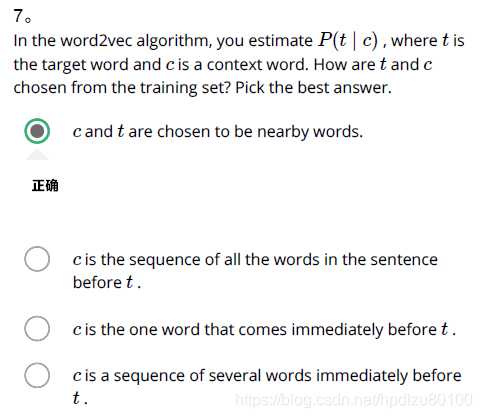Select the radio for 'chosen to be nearby words'

tap(37, 131)
